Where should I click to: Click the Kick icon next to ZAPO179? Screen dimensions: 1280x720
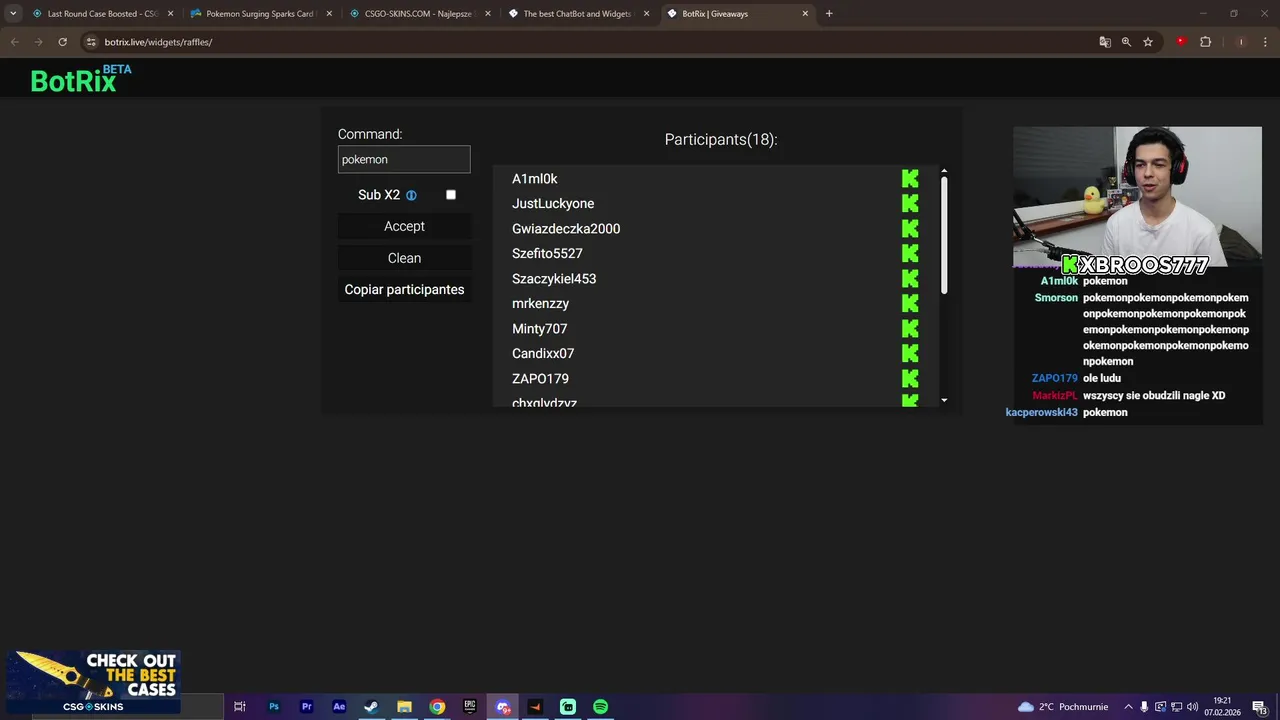pyautogui.click(x=910, y=379)
